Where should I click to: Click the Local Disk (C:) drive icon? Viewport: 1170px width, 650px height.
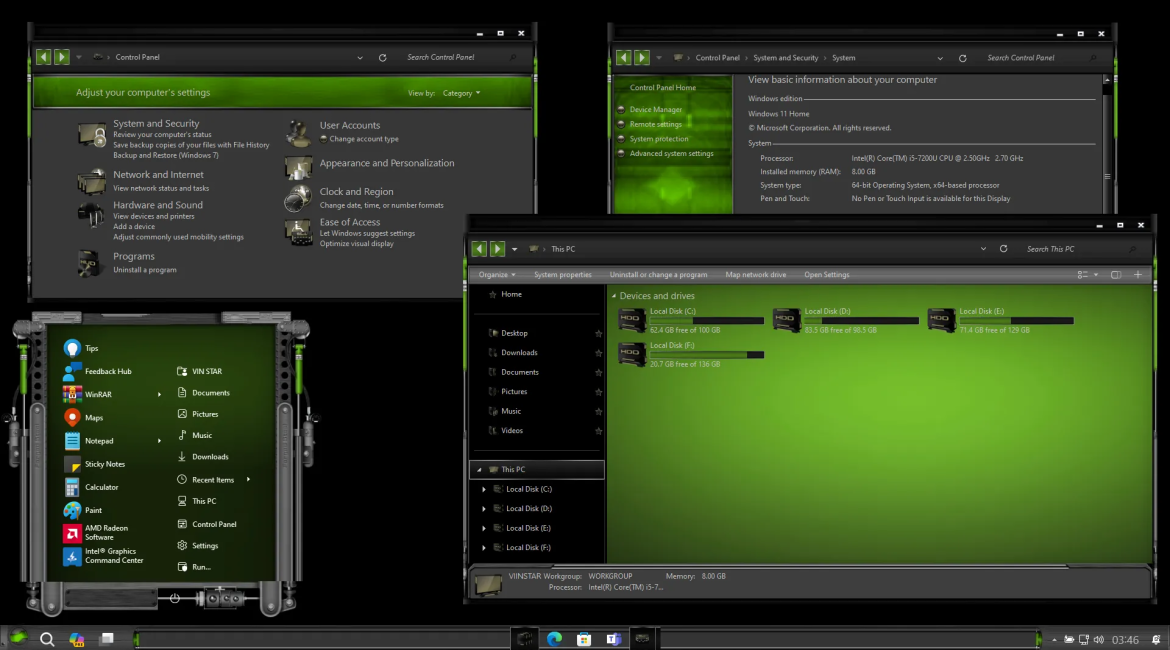[x=631, y=320]
